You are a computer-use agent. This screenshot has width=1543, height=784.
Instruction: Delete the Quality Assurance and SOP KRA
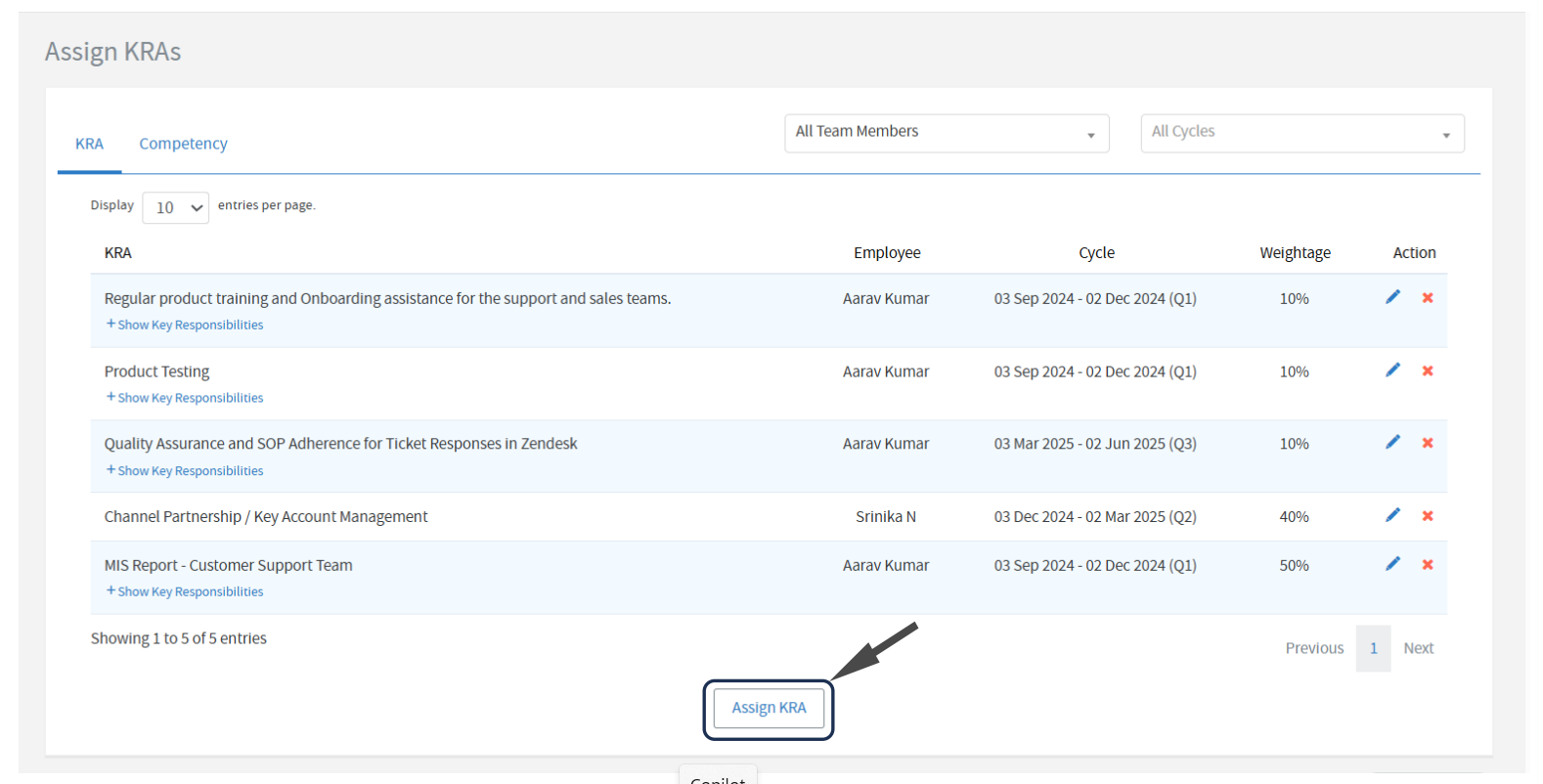1428,444
